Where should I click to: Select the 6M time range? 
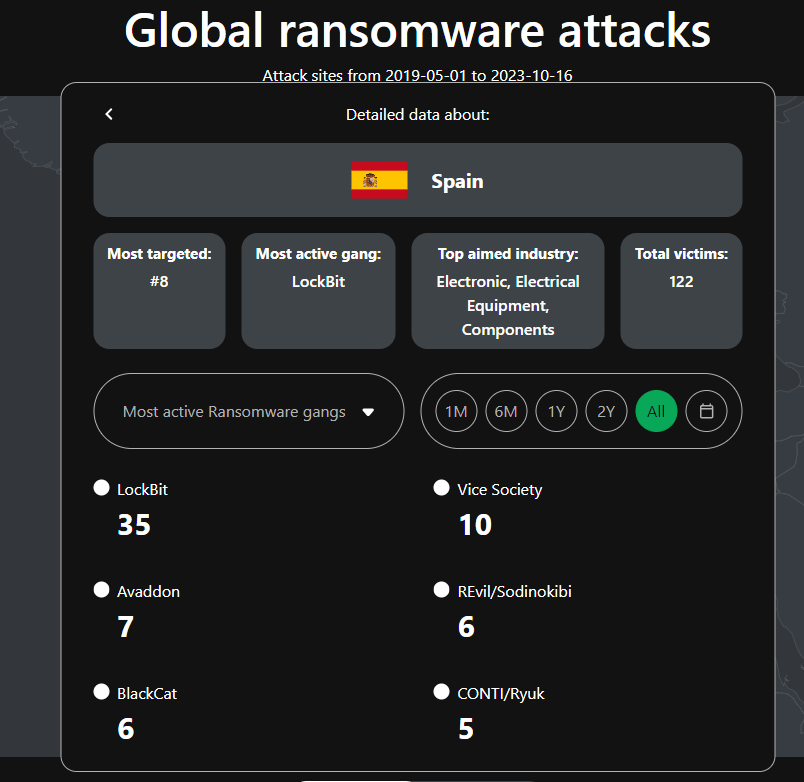[x=506, y=411]
